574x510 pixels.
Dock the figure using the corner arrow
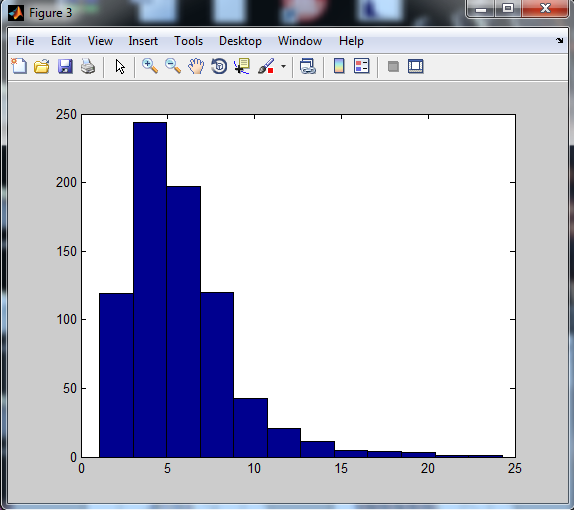click(559, 41)
